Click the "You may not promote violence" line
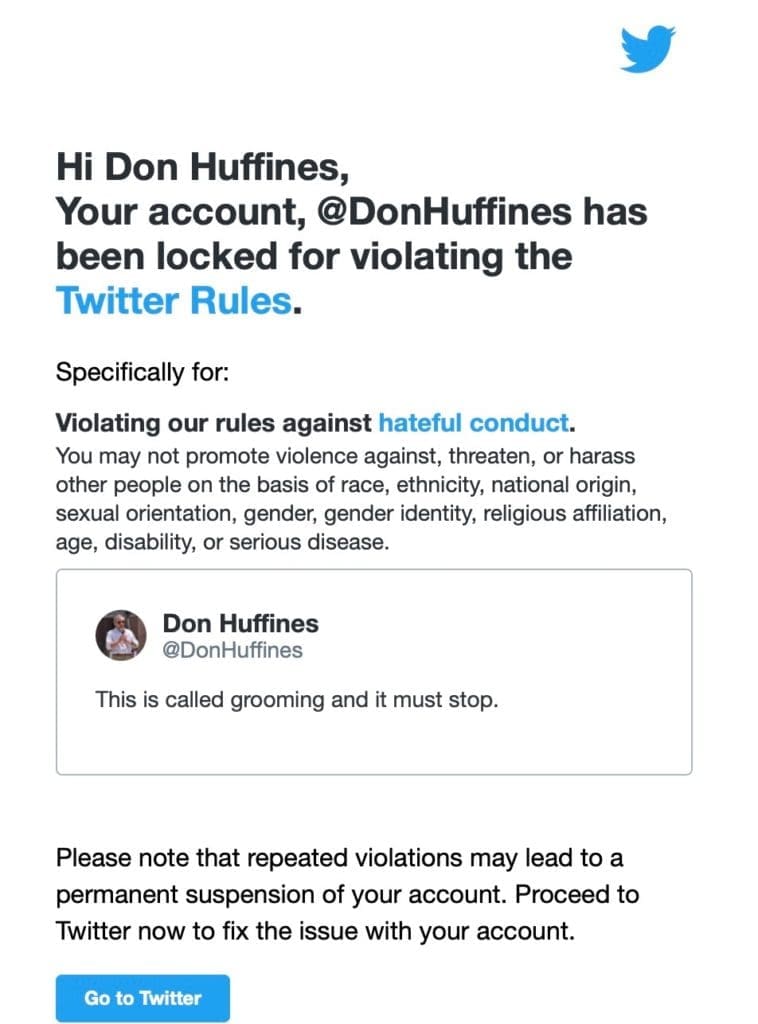Viewport: 758px width, 1024px height. pos(345,456)
